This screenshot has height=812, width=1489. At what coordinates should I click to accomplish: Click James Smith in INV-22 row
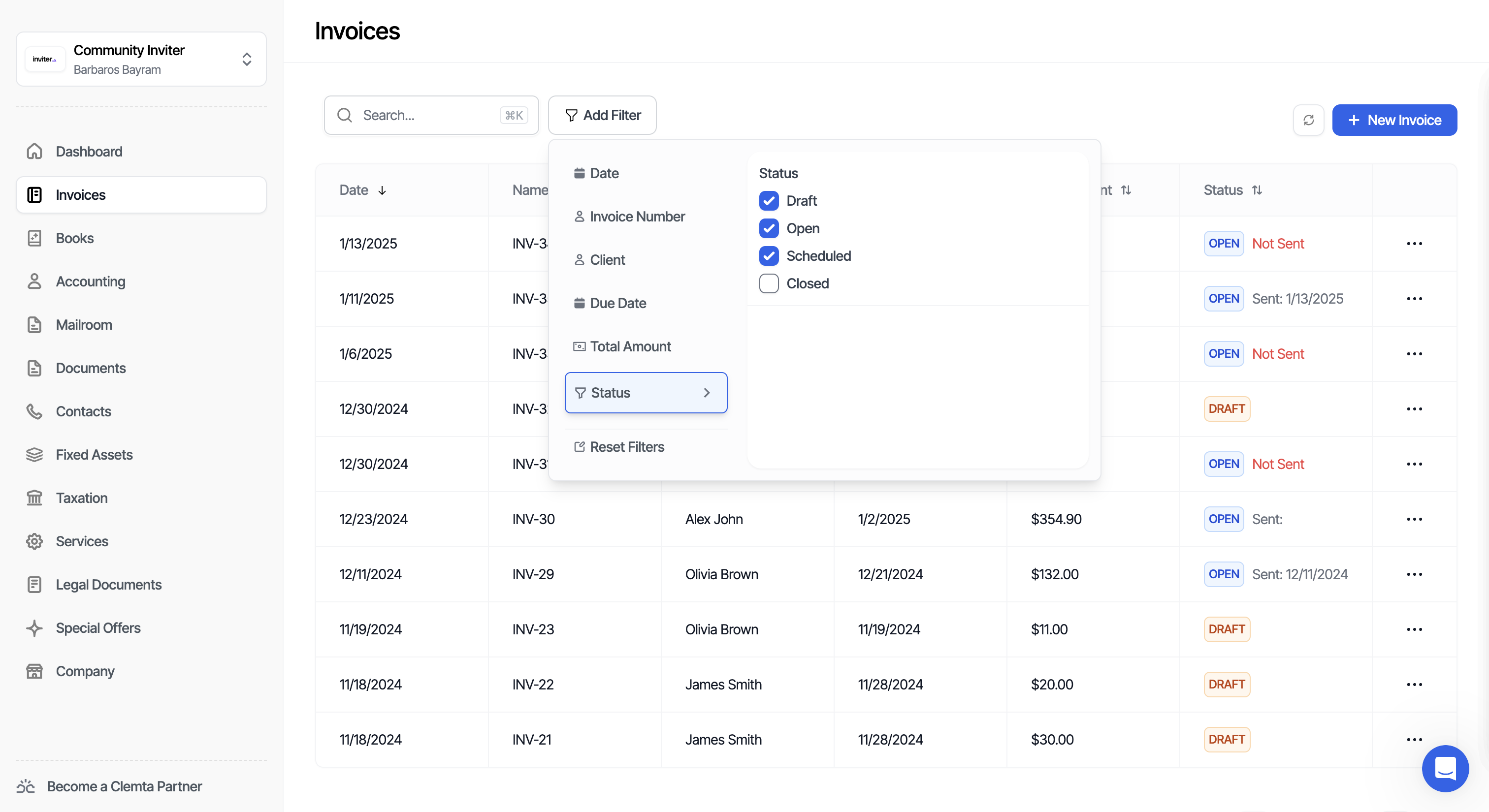[723, 685]
